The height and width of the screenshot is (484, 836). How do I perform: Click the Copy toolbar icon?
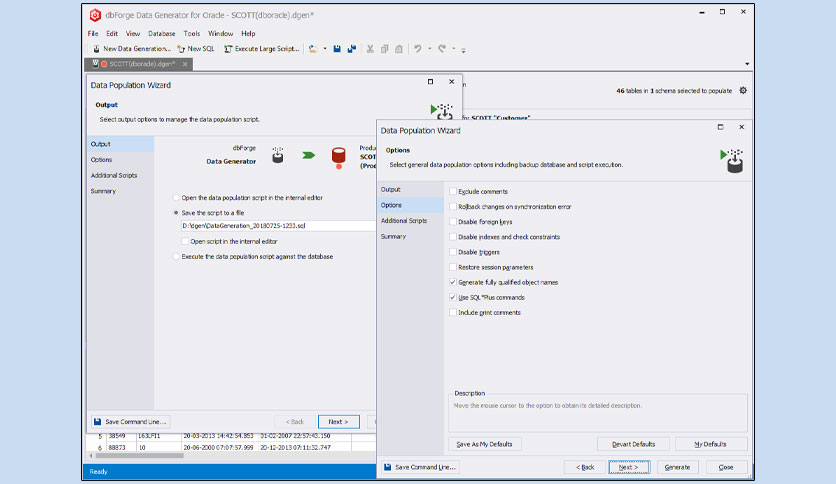click(384, 49)
